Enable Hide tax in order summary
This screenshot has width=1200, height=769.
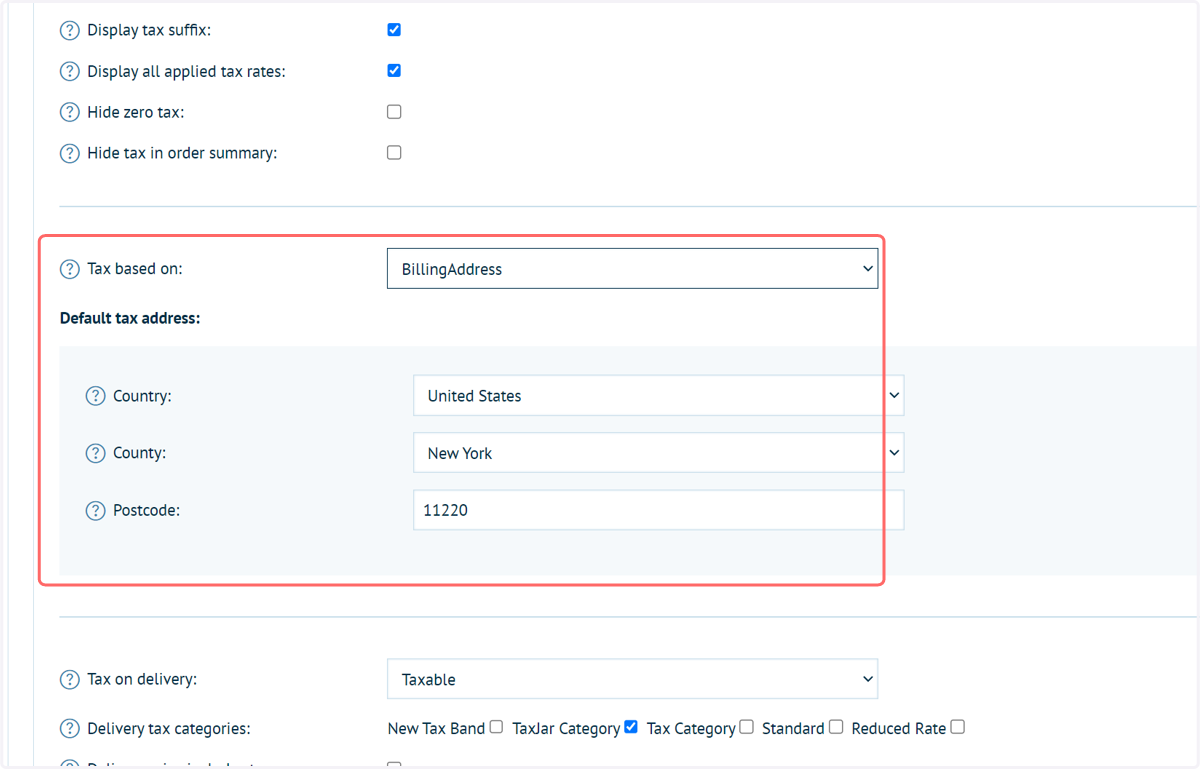(x=394, y=153)
